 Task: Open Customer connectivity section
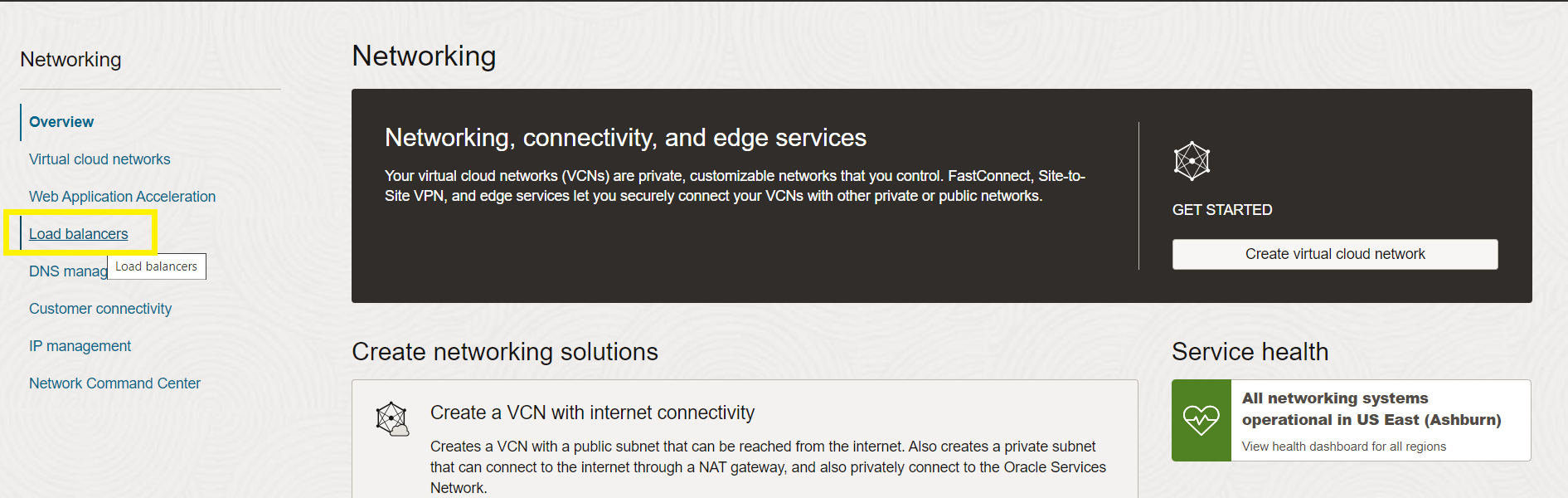pos(100,309)
